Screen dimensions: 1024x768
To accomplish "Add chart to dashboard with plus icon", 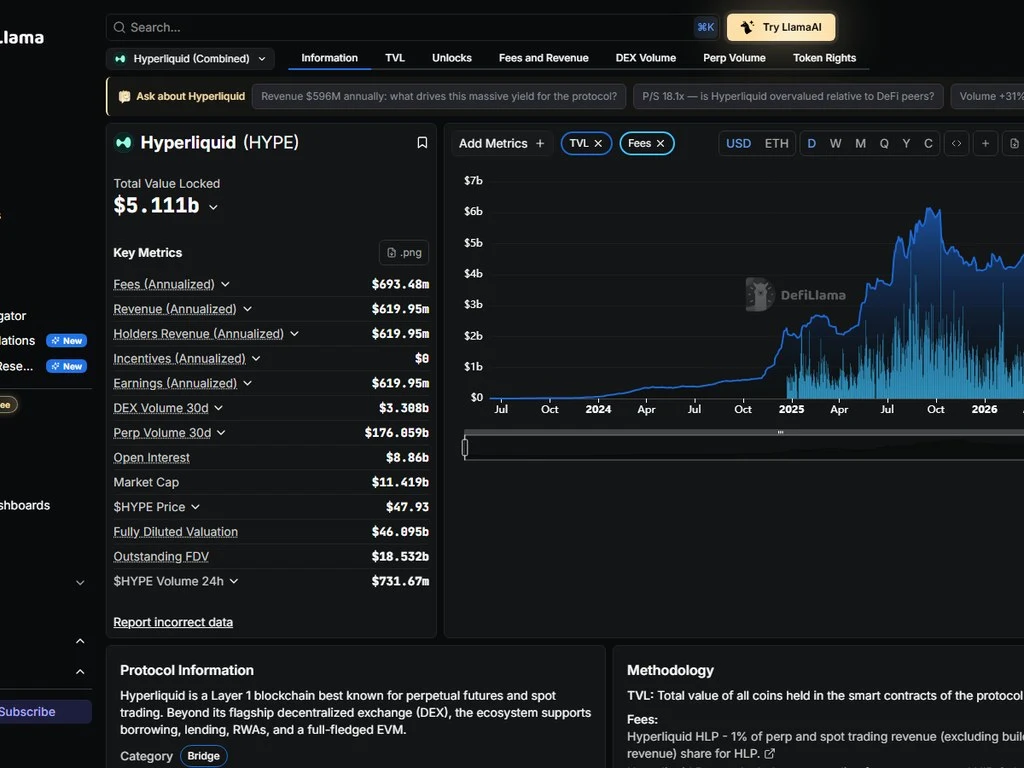I will [x=985, y=143].
